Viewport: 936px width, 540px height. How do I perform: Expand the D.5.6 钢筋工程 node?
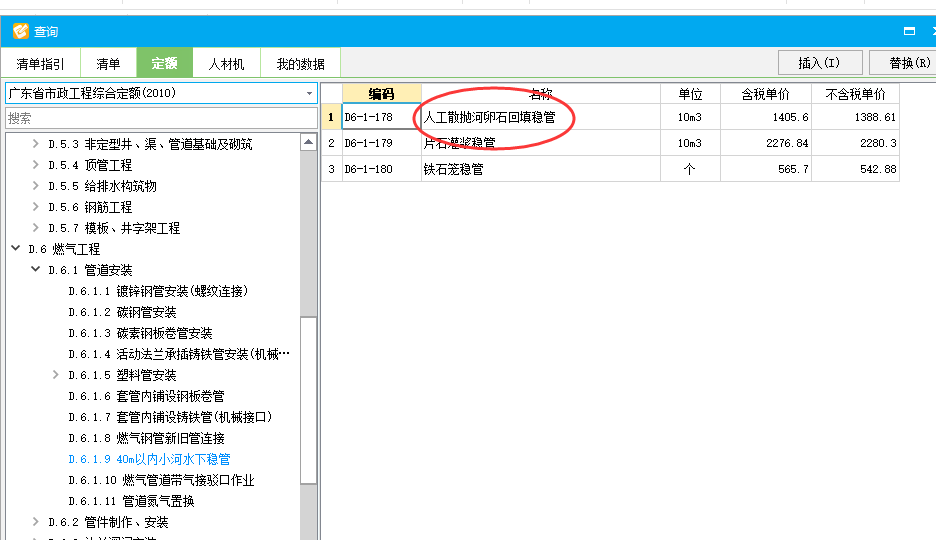coord(35,206)
